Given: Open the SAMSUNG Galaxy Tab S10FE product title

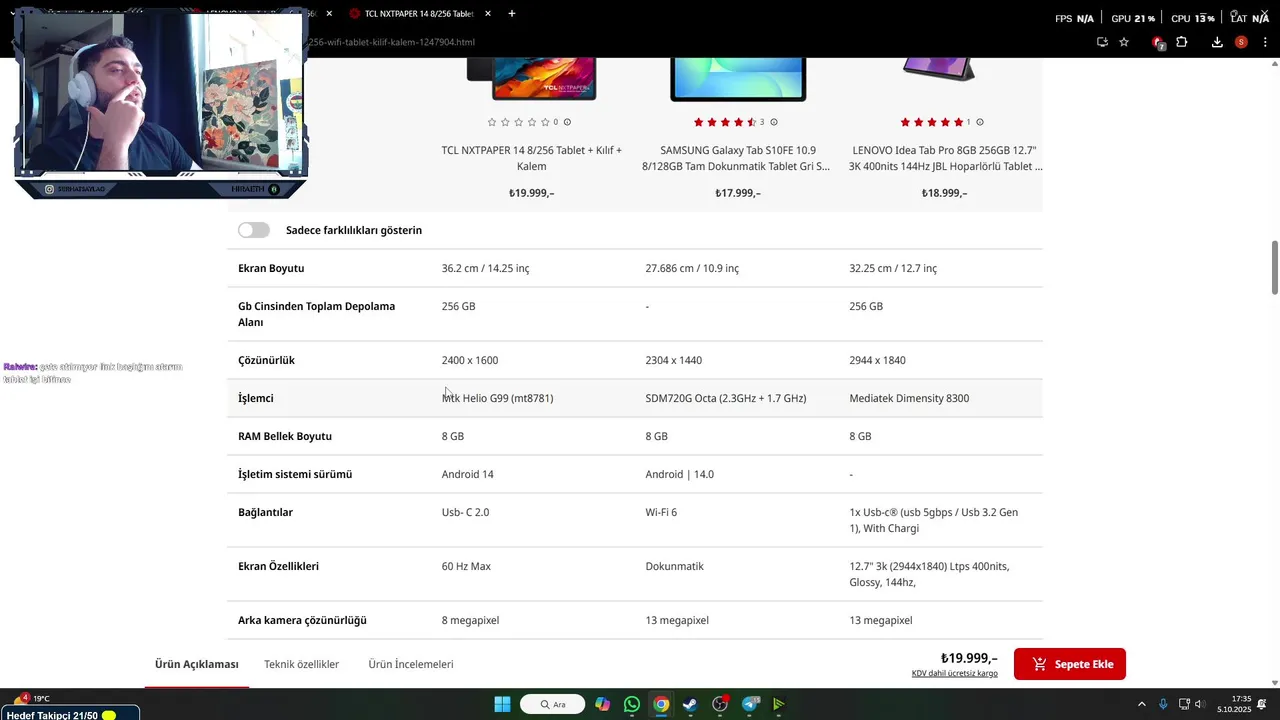Looking at the screenshot, I should (736, 158).
